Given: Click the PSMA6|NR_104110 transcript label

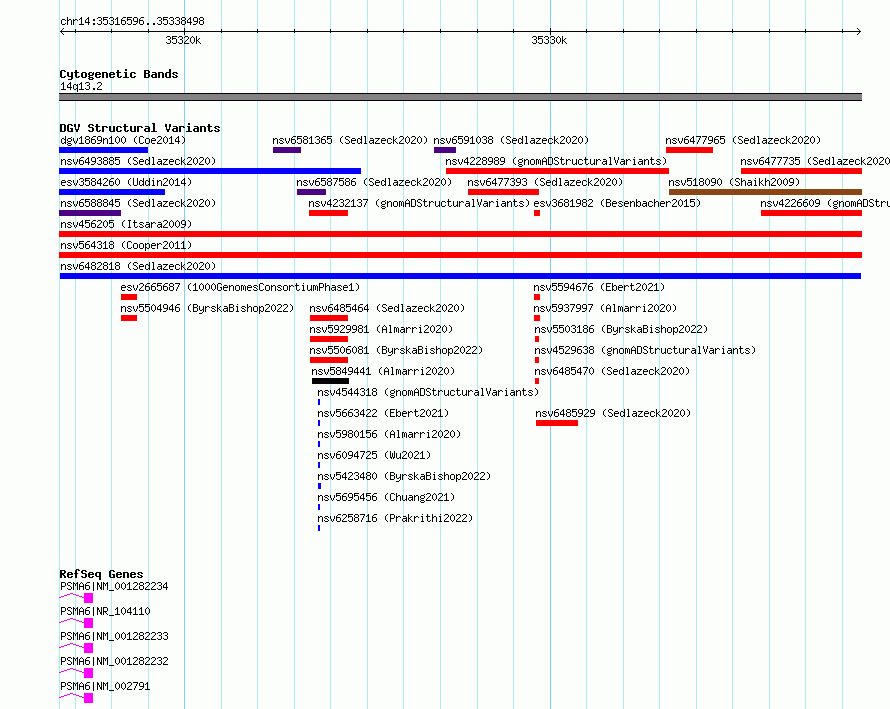Looking at the screenshot, I should [x=105, y=611].
